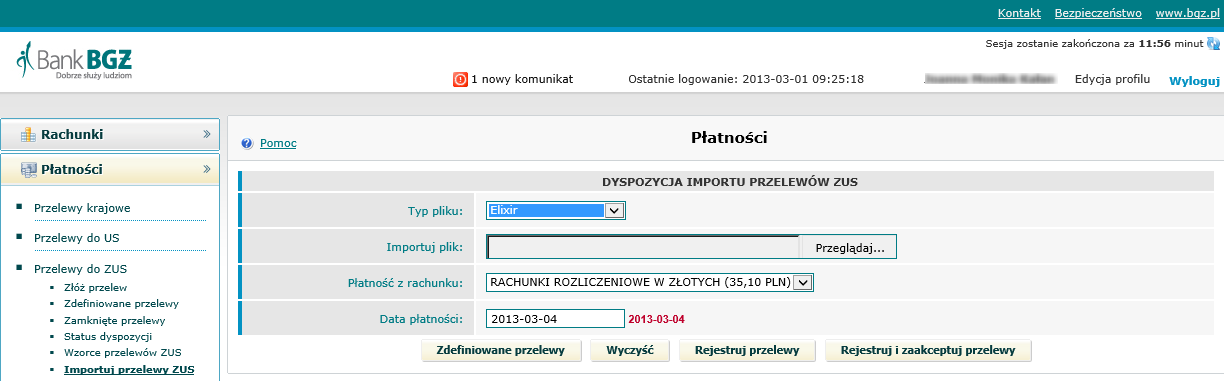Click the Rachunki section icon
The height and width of the screenshot is (381, 1224).
pos(28,134)
